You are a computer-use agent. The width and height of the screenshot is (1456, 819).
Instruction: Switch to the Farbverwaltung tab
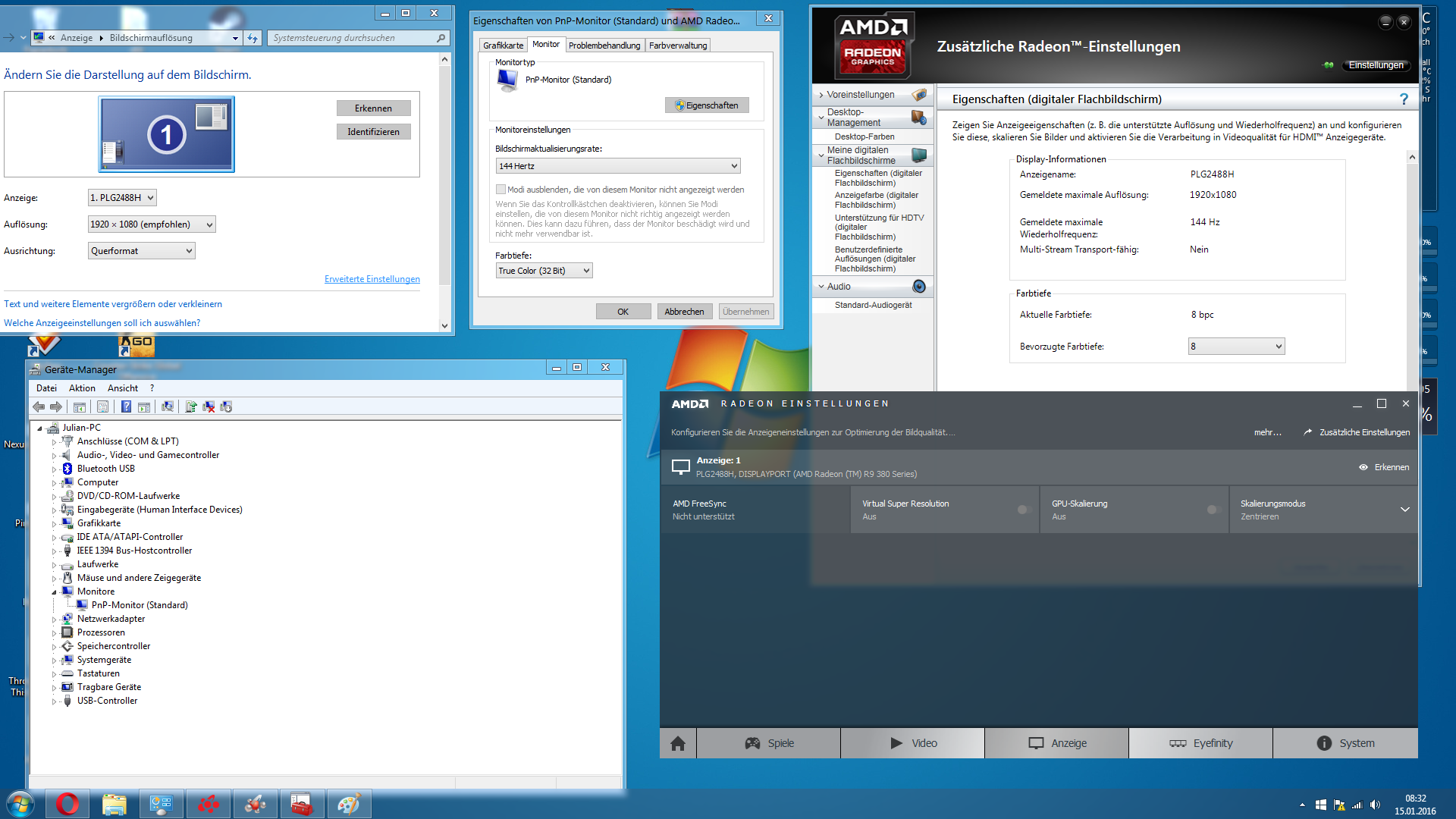(677, 45)
